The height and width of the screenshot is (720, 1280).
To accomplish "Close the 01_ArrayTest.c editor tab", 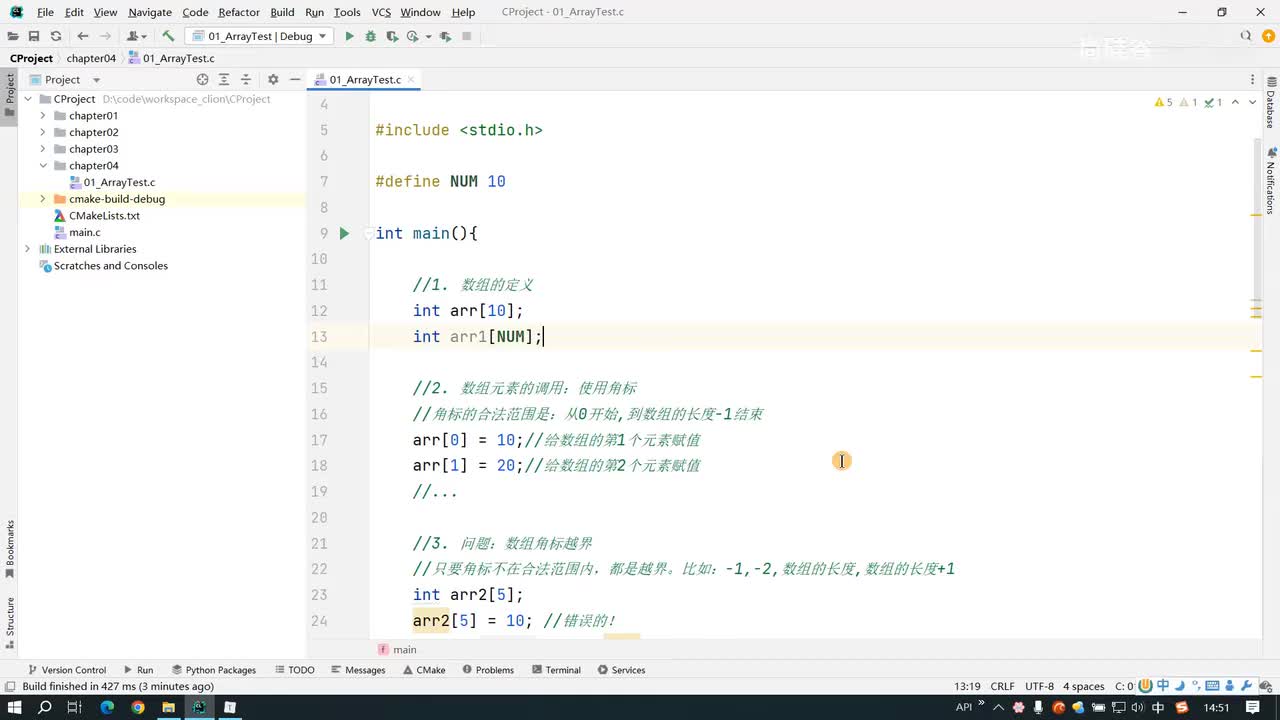I will click(x=411, y=79).
